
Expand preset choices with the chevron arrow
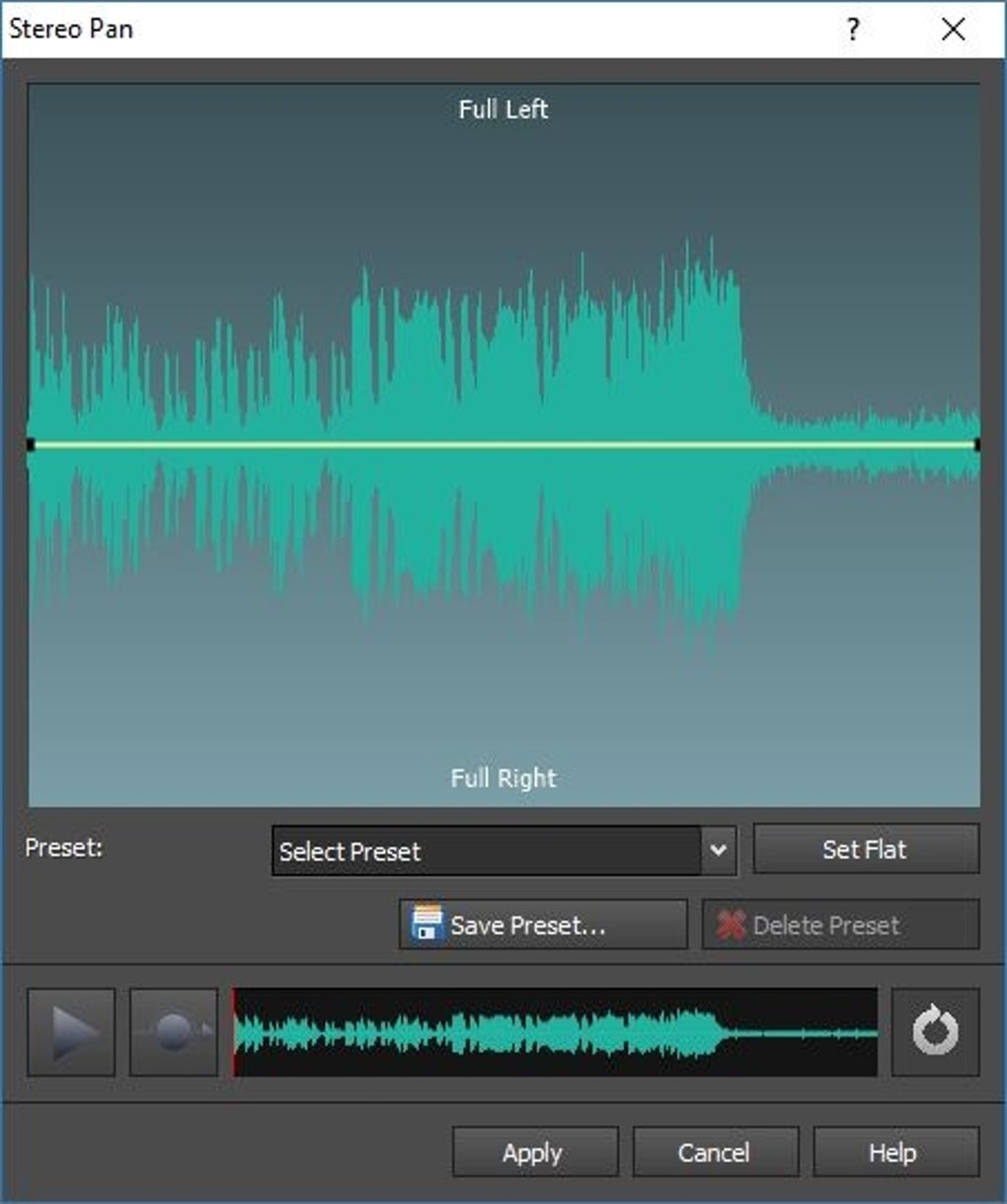pyautogui.click(x=719, y=850)
